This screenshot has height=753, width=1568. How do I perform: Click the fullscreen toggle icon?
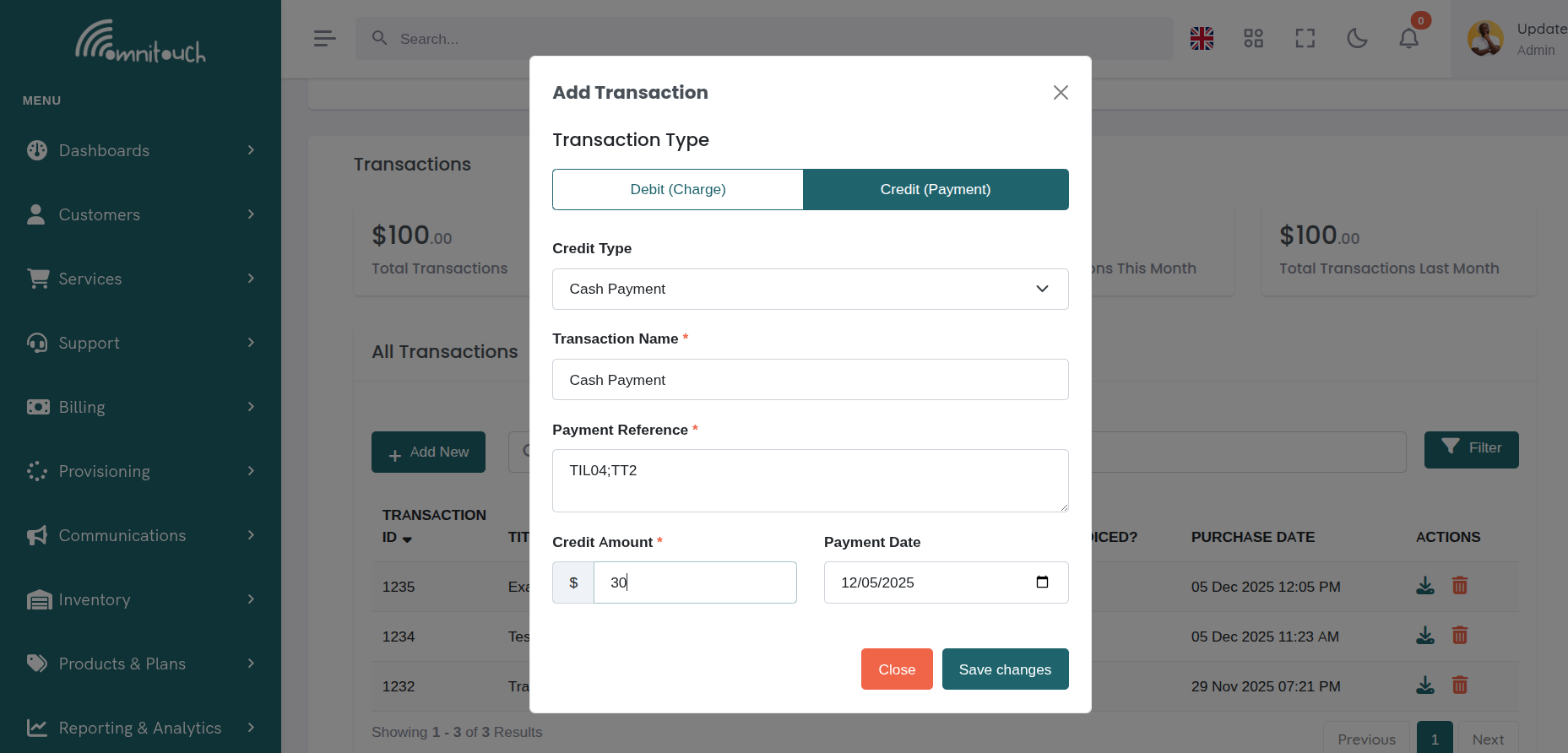(1305, 38)
